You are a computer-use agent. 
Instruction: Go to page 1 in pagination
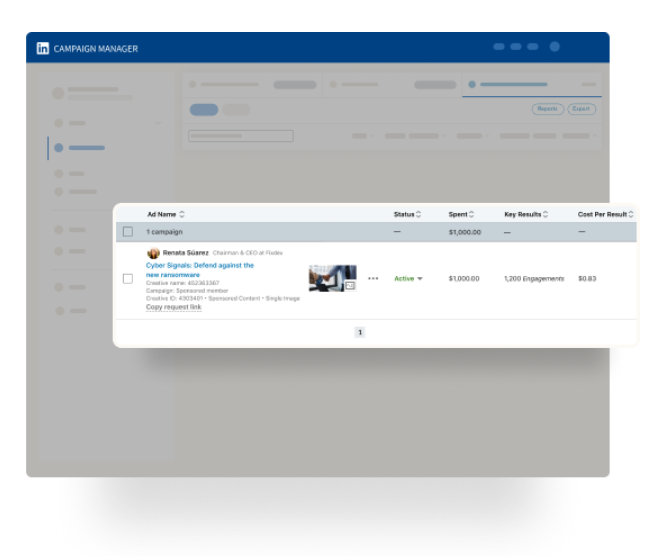[x=360, y=332]
